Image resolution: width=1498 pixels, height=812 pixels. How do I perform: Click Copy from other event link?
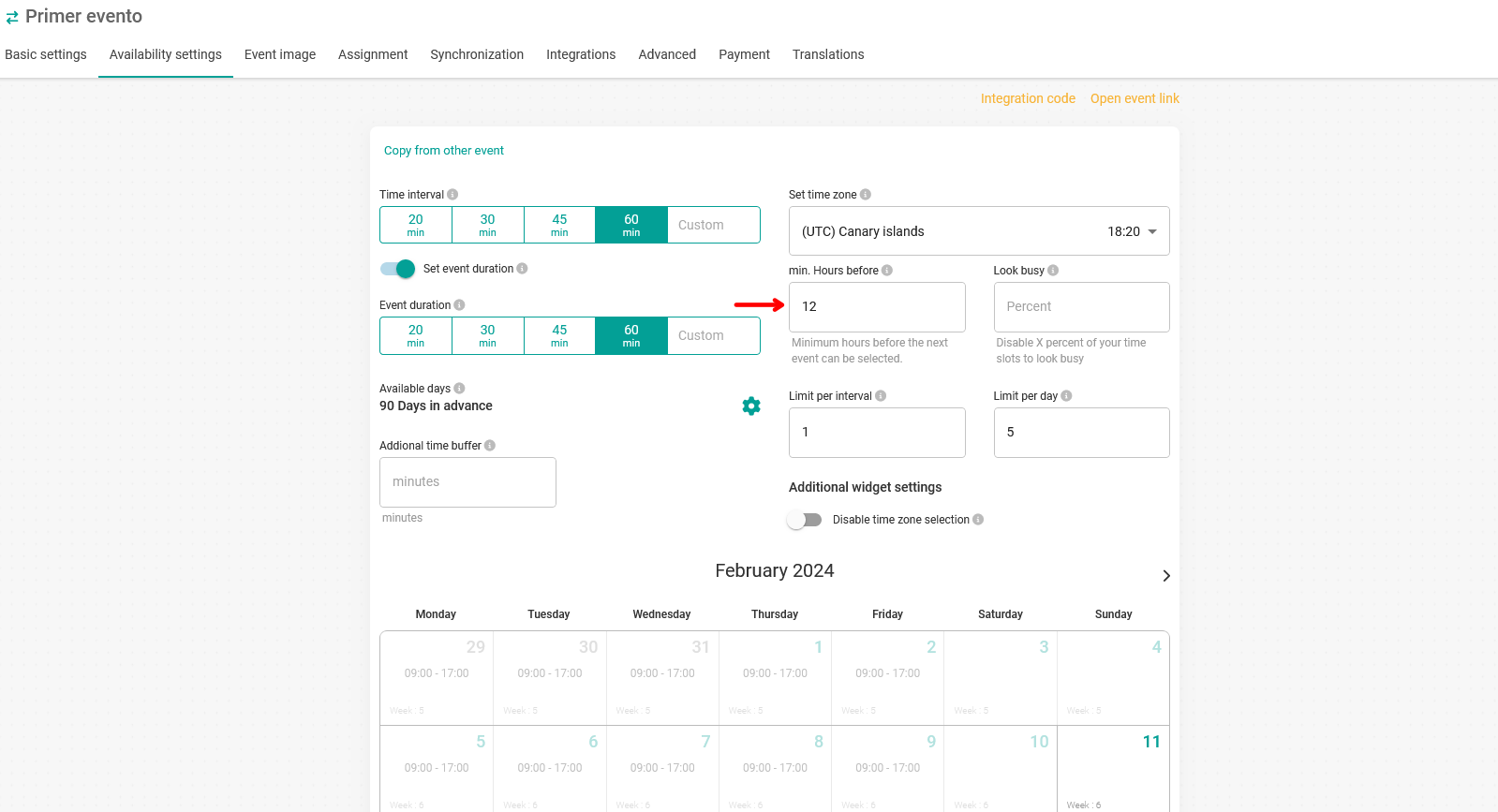click(444, 151)
